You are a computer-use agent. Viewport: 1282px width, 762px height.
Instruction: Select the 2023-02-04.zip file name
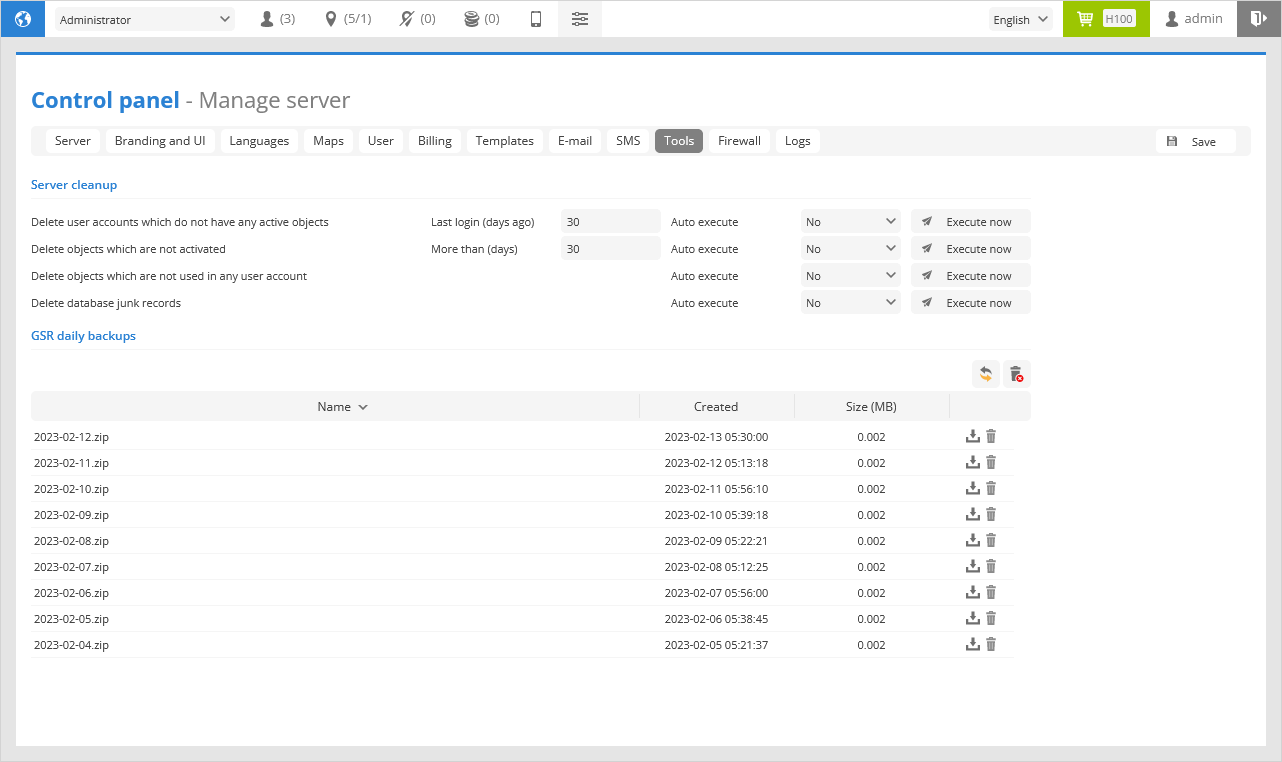click(x=71, y=645)
